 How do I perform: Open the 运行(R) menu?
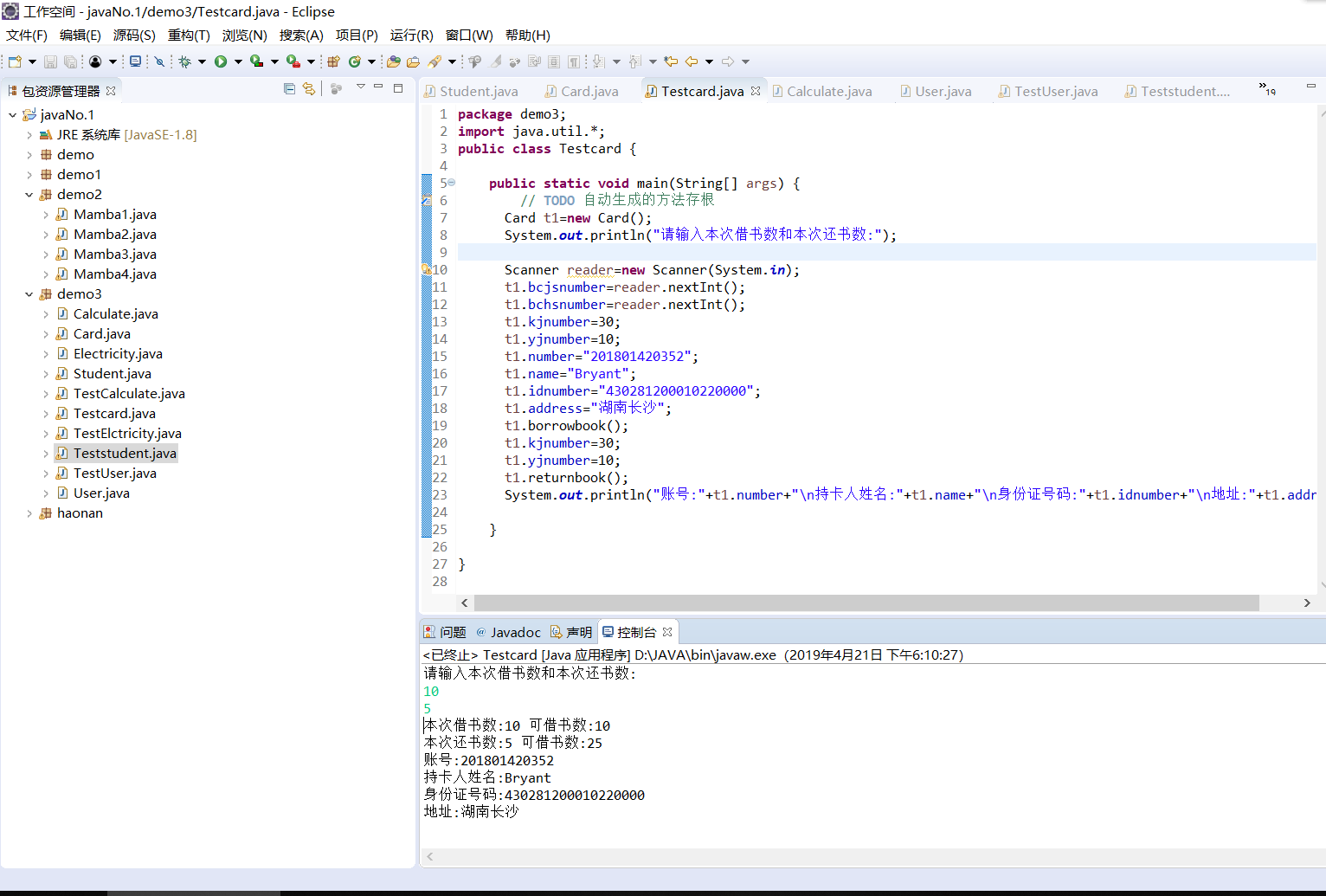click(x=411, y=35)
